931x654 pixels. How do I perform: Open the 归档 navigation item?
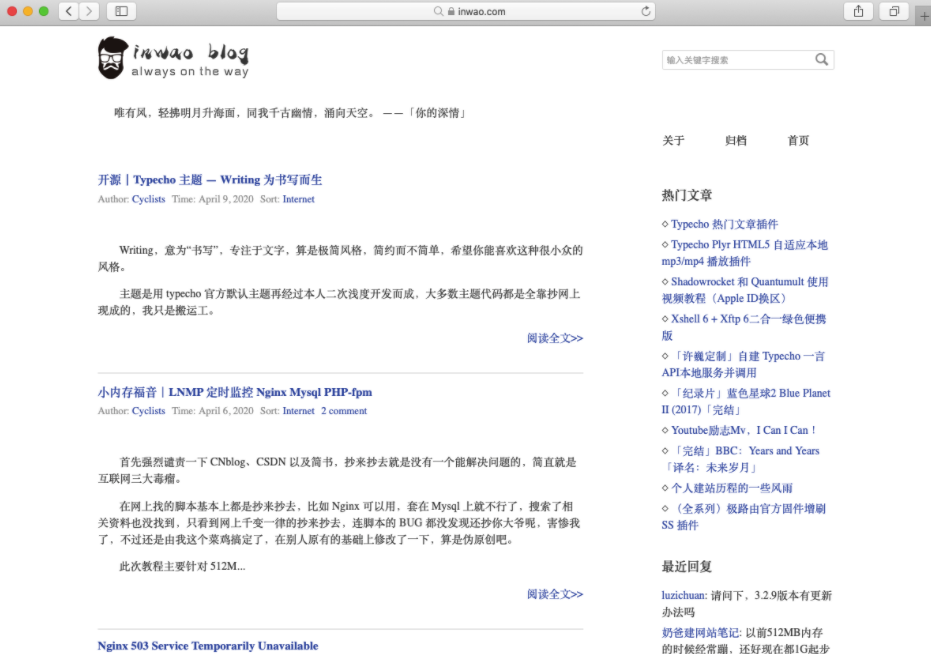[x=735, y=141]
